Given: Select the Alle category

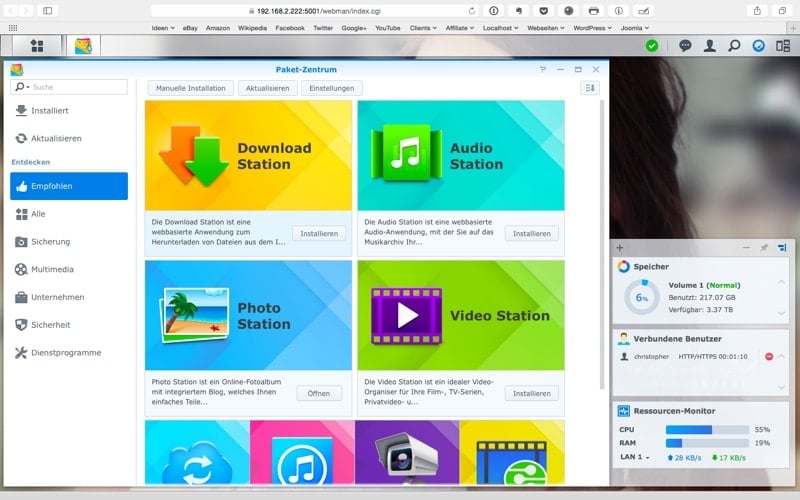Looking at the screenshot, I should tap(69, 214).
